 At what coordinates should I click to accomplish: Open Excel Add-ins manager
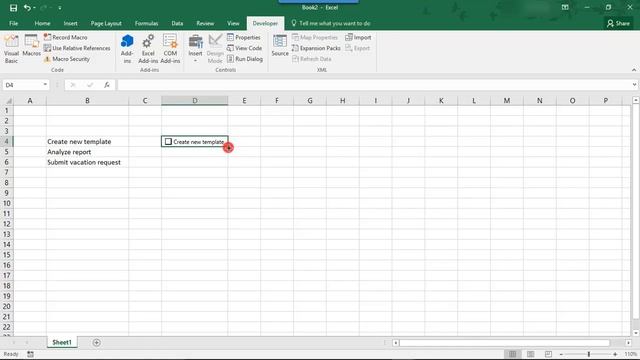tap(148, 49)
